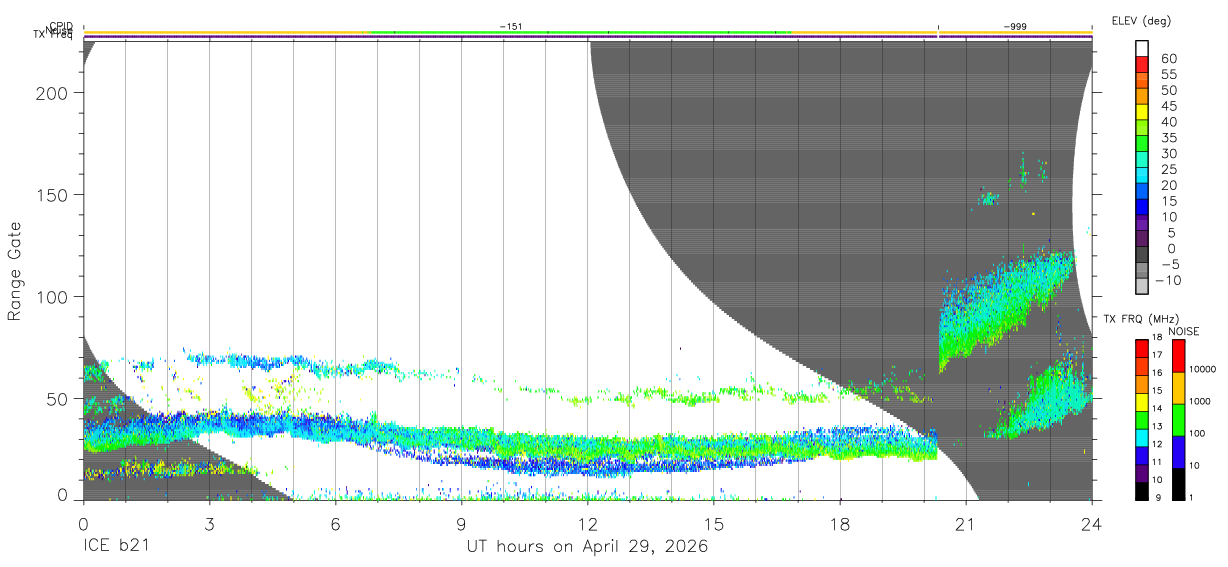Select the white top swatch of the ELEV colorbar
This screenshot has width=1228, height=567.
point(1142,50)
